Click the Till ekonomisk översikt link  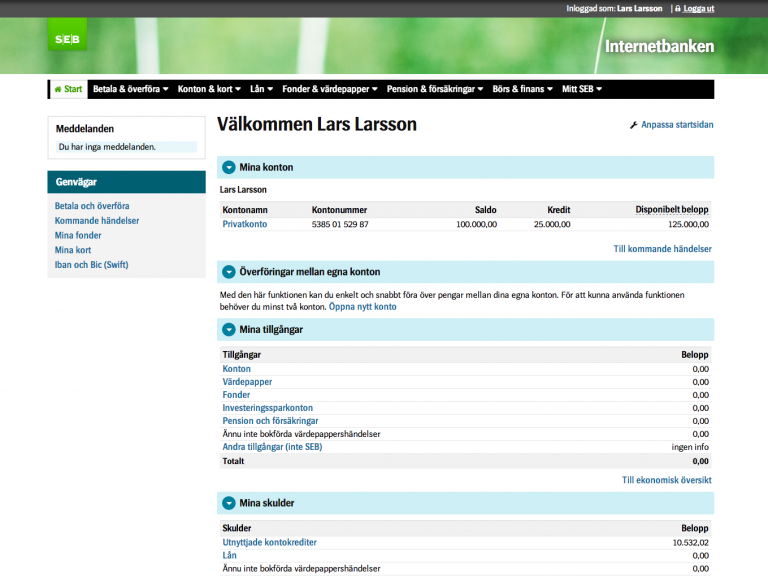tap(667, 480)
